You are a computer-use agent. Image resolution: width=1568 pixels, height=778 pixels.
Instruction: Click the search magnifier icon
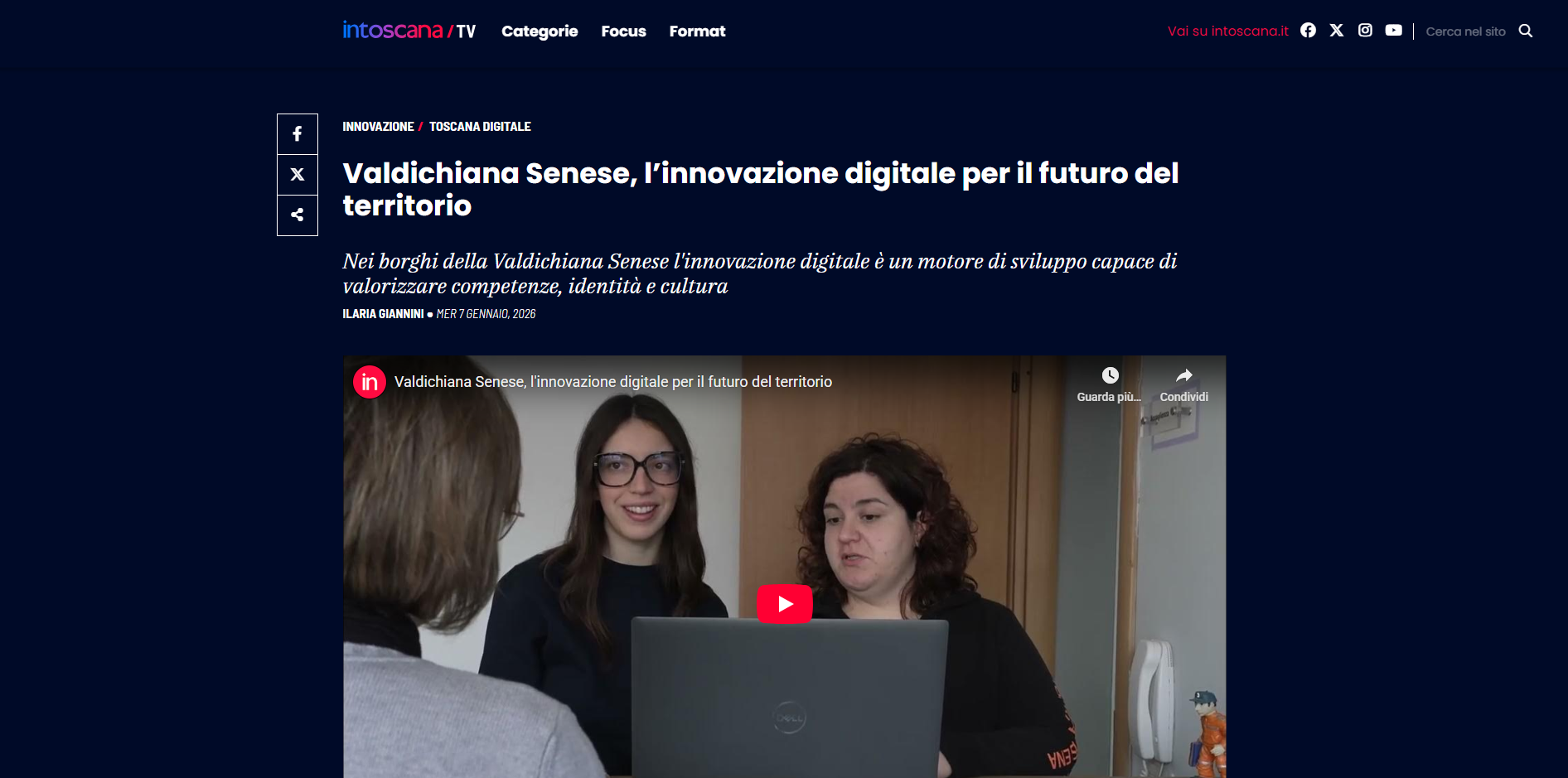1525,31
